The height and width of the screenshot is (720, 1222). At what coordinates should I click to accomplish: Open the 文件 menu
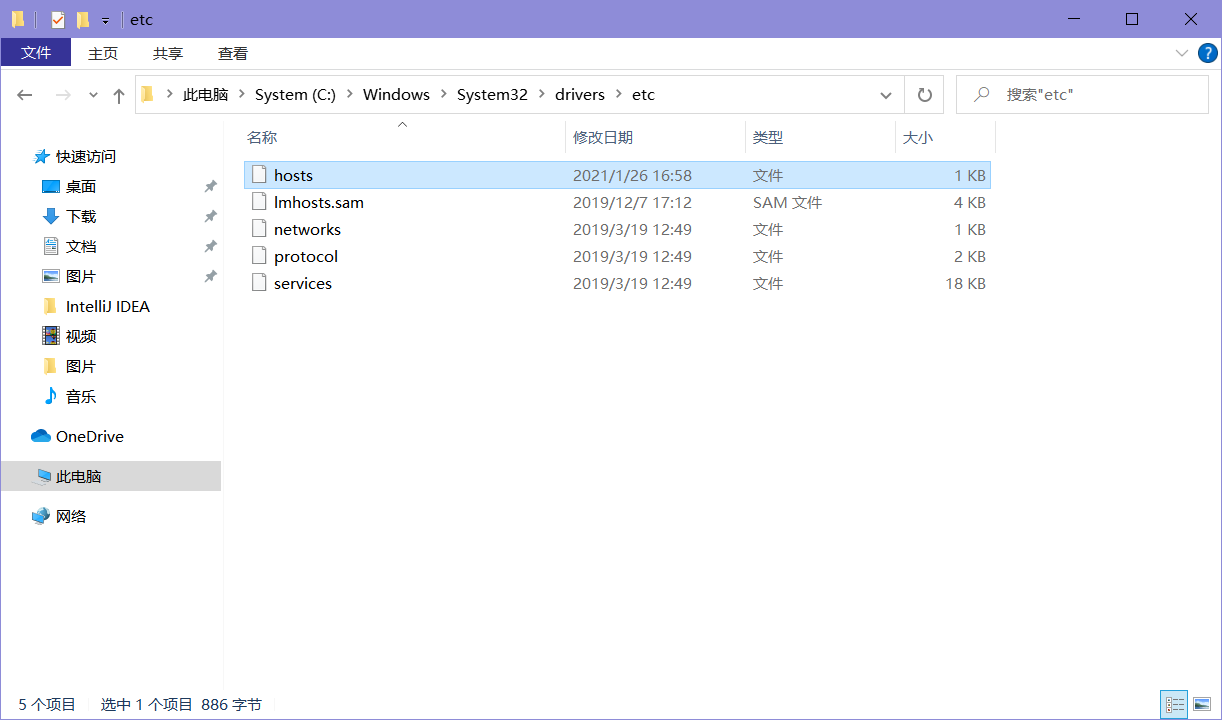(x=36, y=53)
